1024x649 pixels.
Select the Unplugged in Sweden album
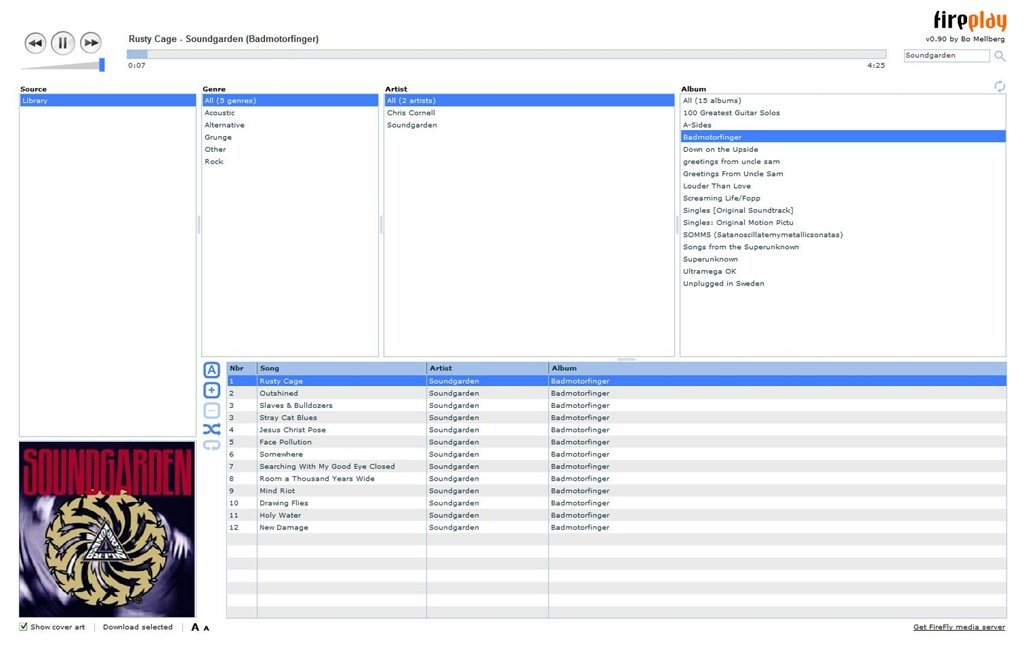[x=843, y=284]
